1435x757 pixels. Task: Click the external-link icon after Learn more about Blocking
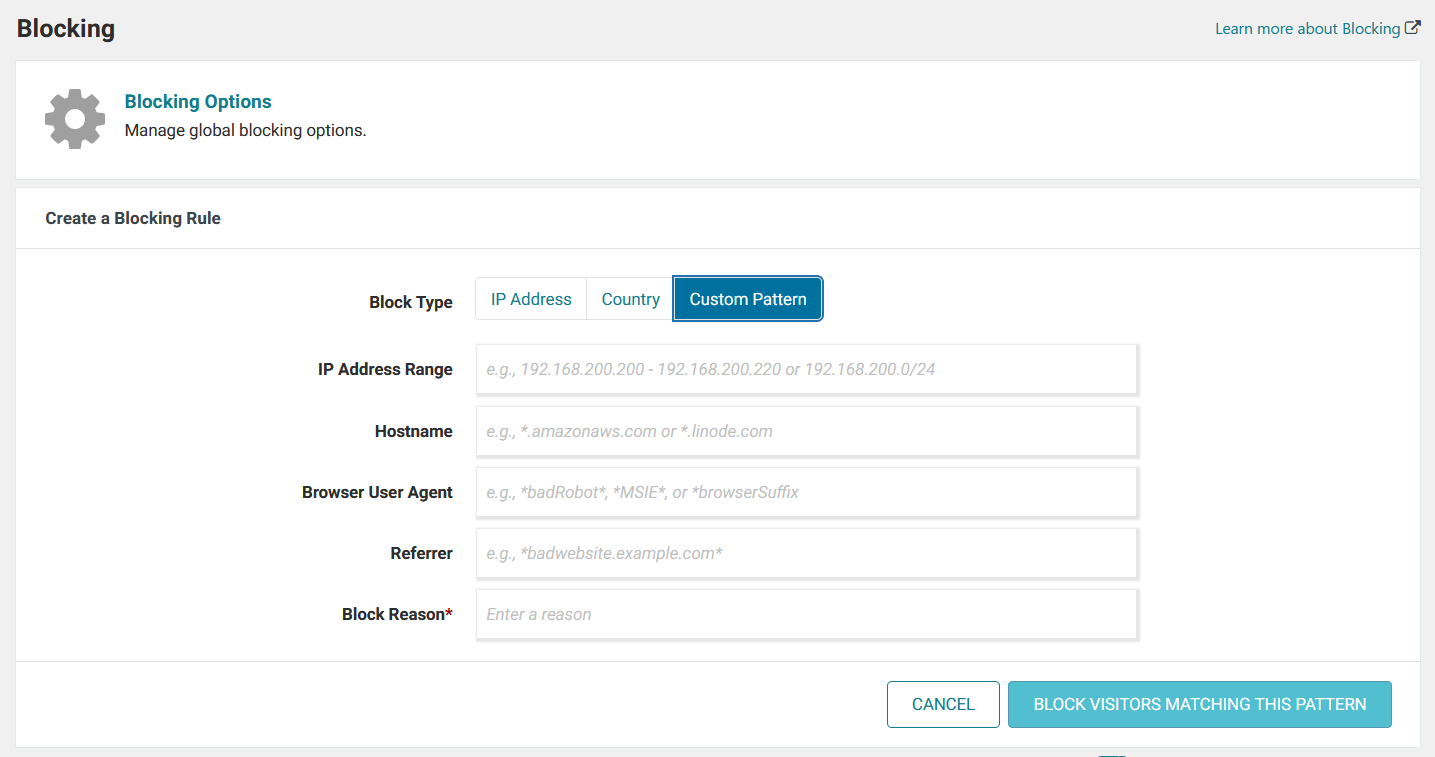point(1413,28)
